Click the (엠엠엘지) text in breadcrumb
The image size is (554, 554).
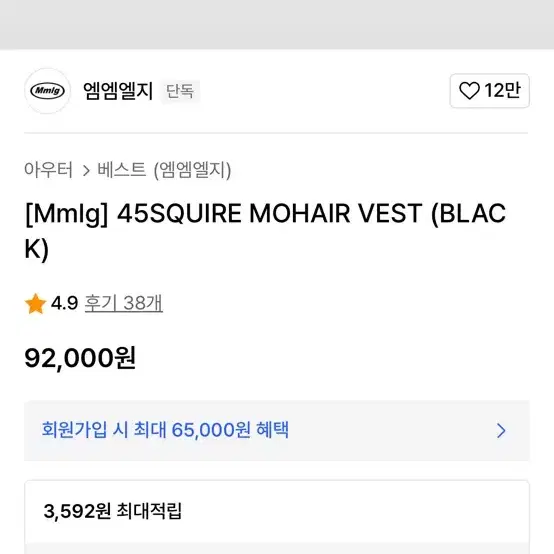pyautogui.click(x=193, y=170)
